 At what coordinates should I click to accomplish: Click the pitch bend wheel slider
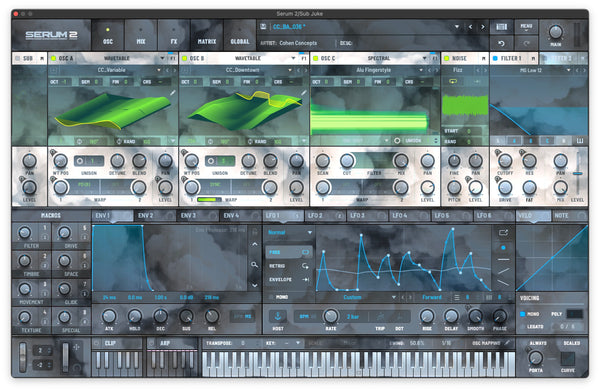23,357
